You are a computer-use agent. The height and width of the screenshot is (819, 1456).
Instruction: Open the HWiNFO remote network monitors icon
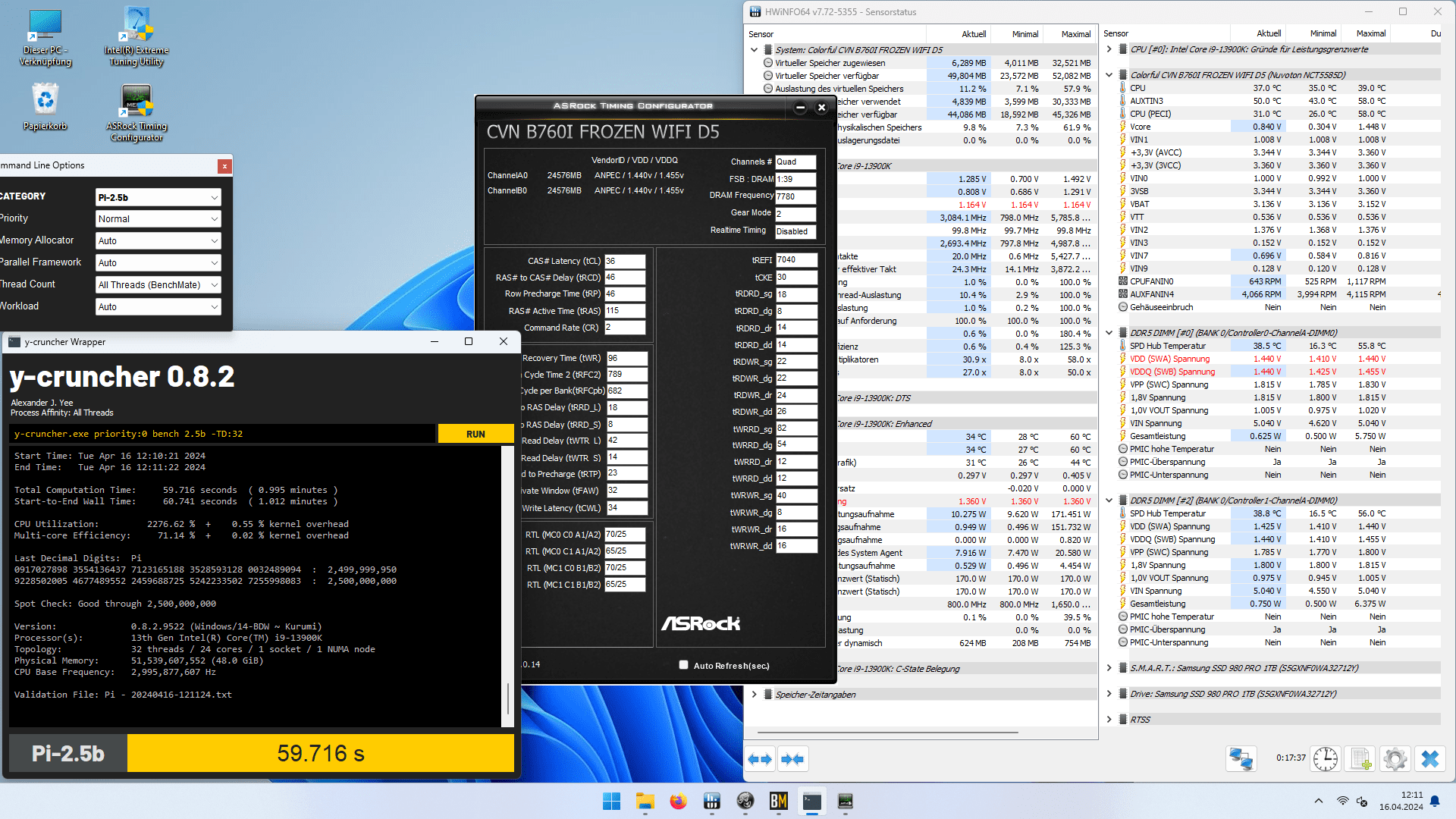(1241, 759)
